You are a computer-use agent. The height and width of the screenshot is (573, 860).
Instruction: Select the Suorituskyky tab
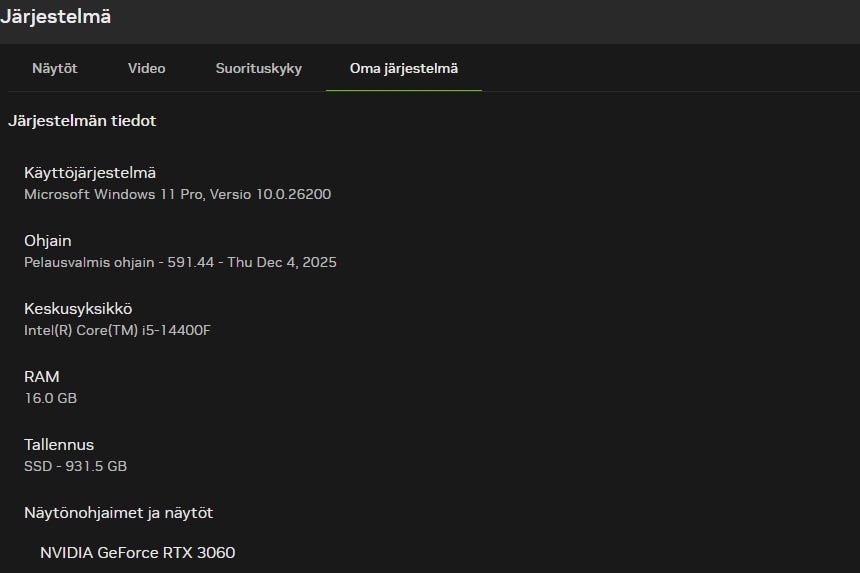pos(258,69)
